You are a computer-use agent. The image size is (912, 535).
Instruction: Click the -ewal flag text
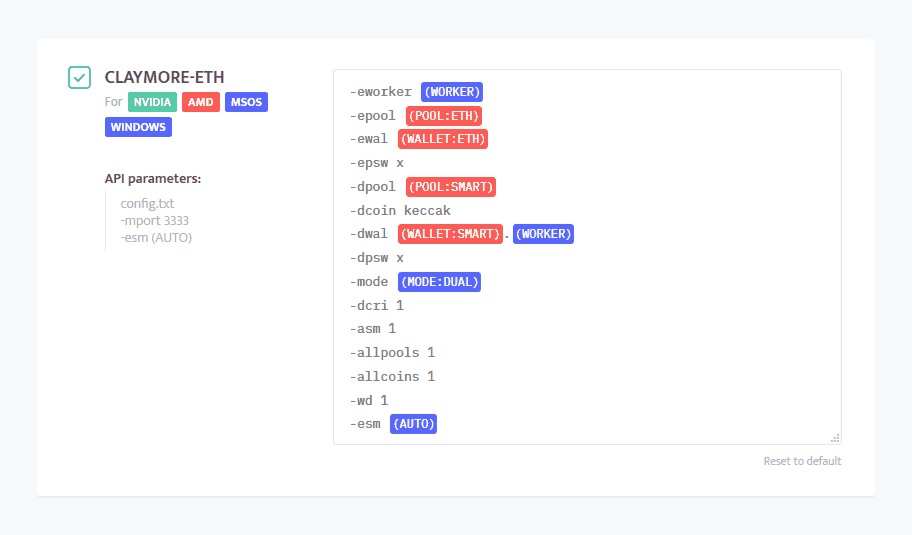coord(369,139)
